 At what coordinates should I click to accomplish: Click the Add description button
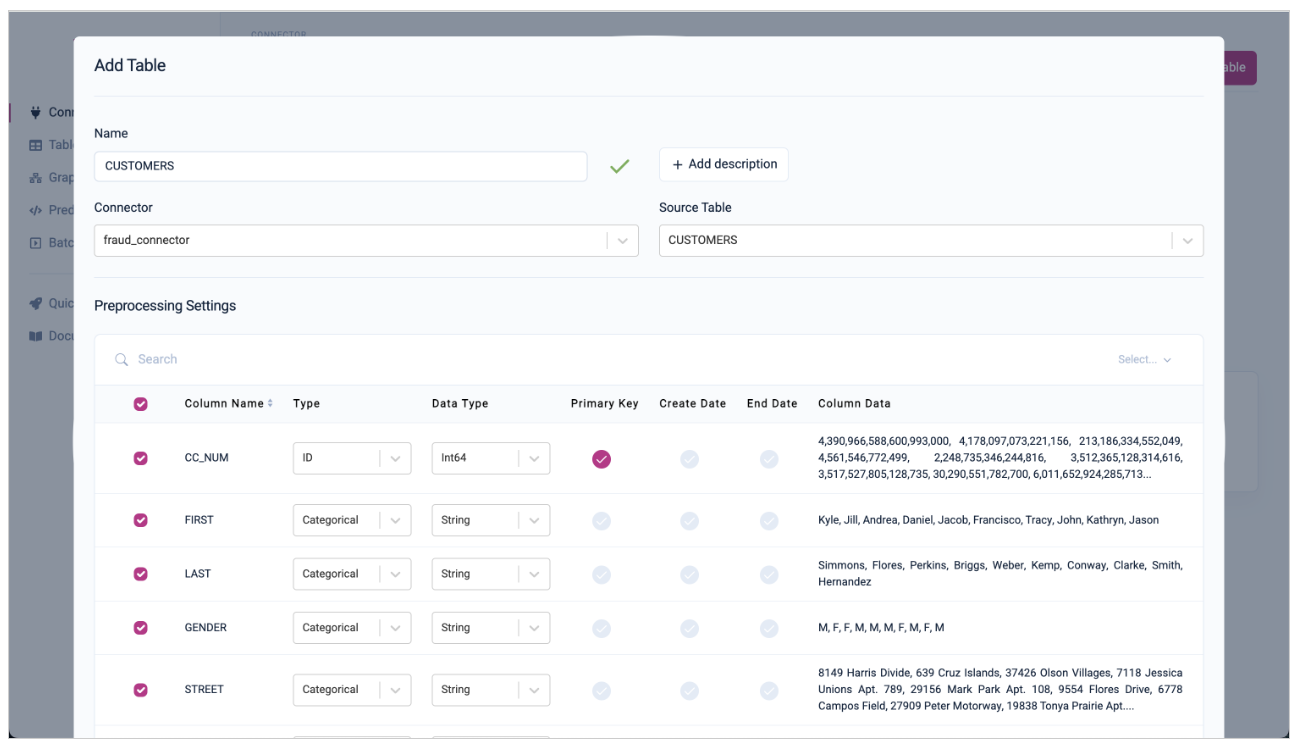tap(724, 165)
